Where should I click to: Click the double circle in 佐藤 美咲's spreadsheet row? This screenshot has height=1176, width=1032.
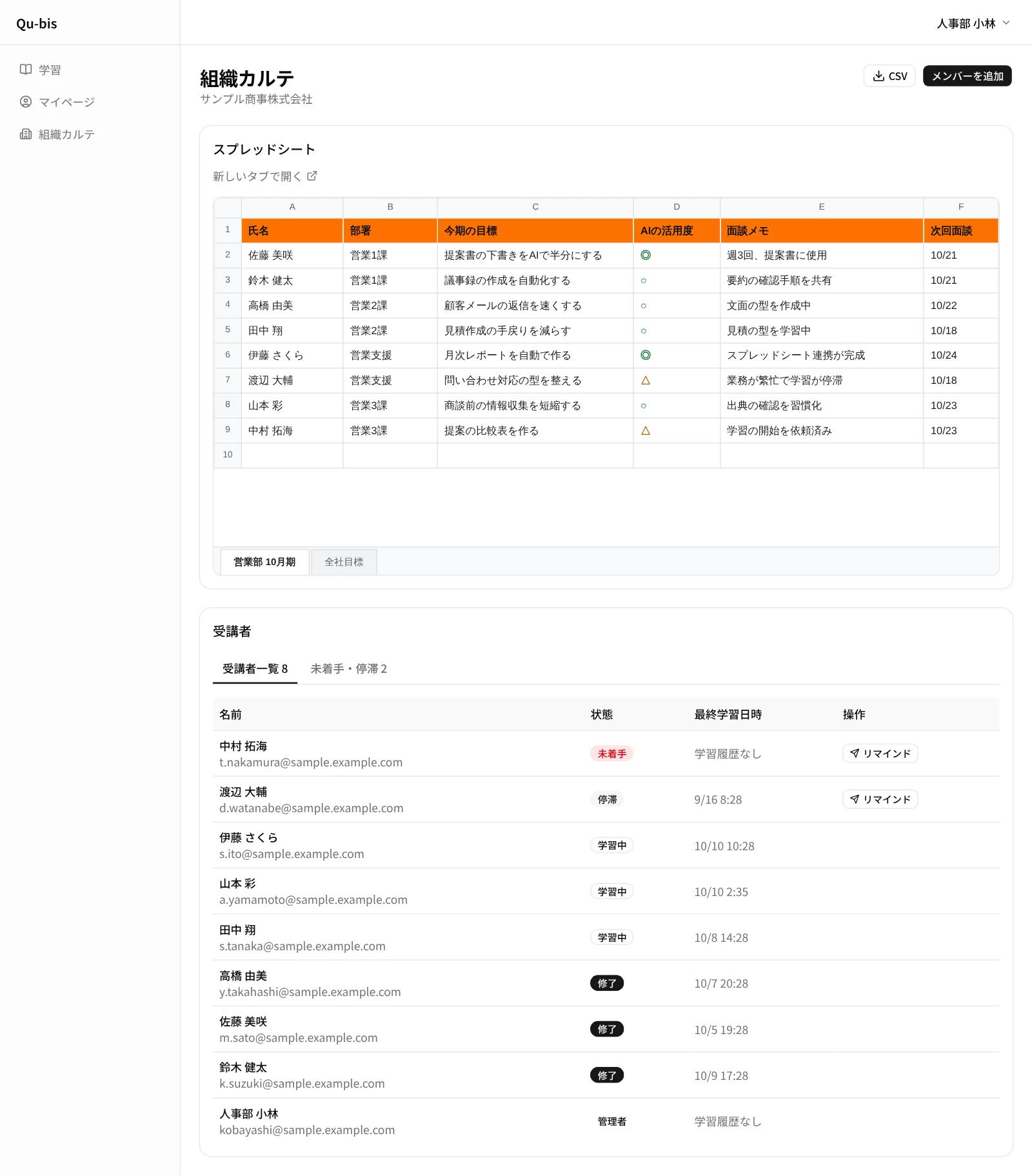(x=646, y=255)
